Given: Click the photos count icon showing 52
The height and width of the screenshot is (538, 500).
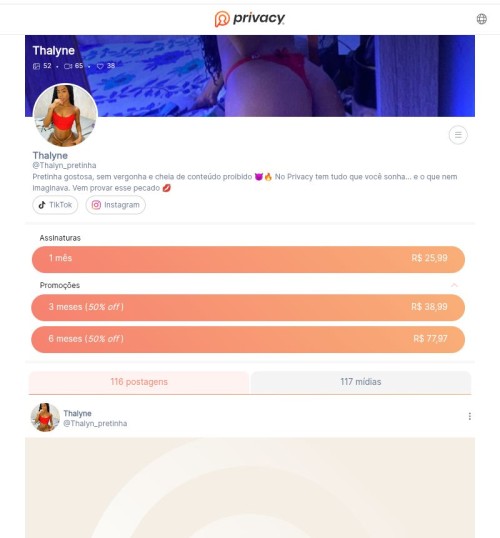Looking at the screenshot, I should (36, 66).
